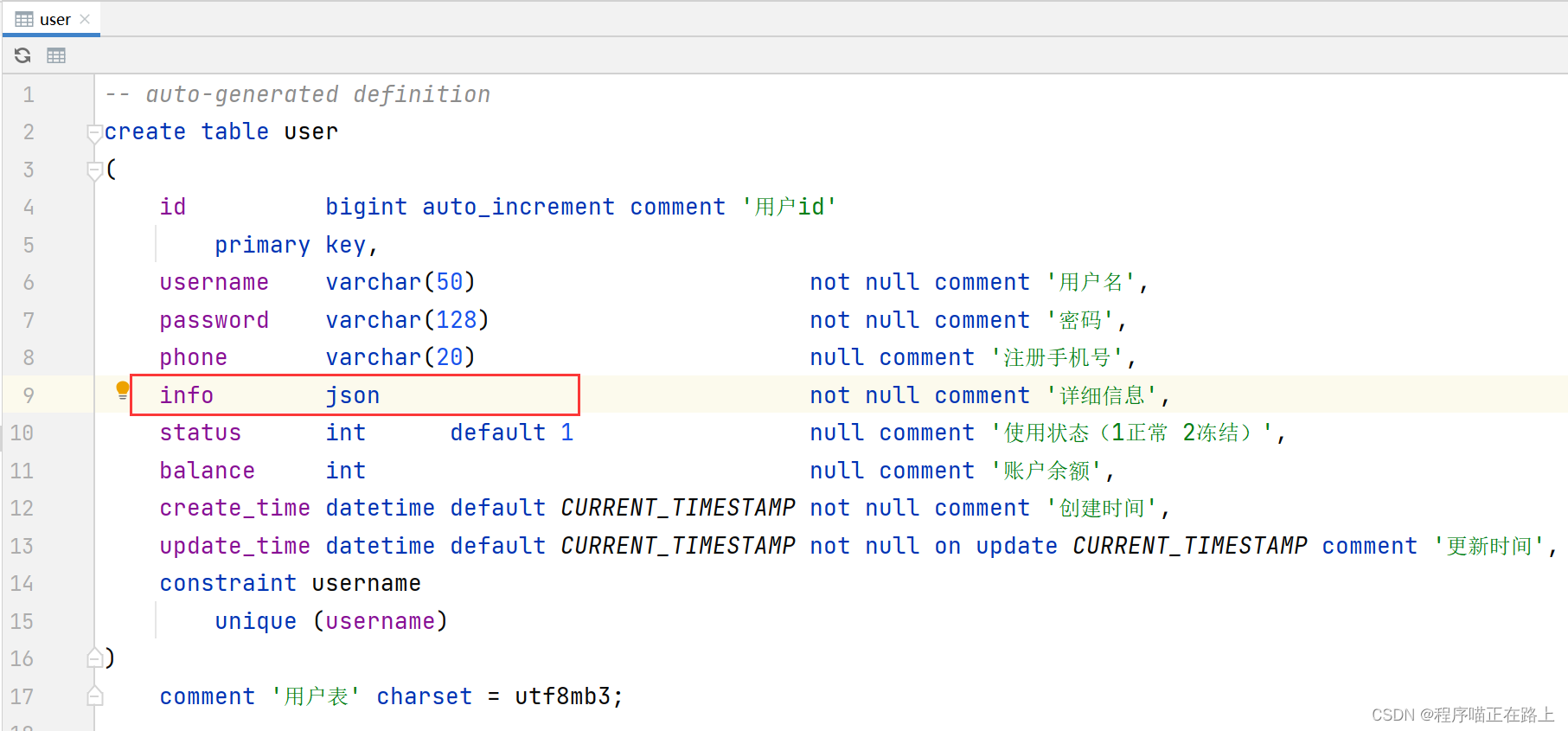This screenshot has height=731, width=1568.
Task: Click the 'status' column name
Action: pyautogui.click(x=201, y=433)
